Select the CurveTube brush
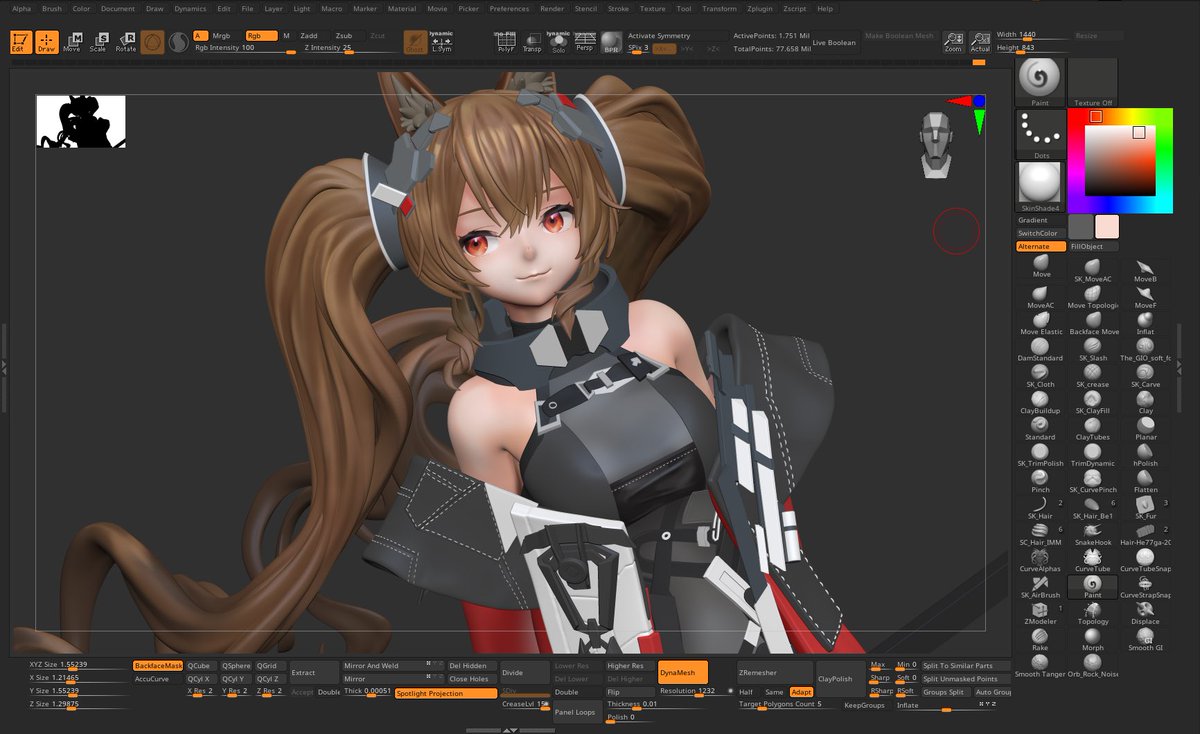The image size is (1200, 734). [x=1093, y=561]
